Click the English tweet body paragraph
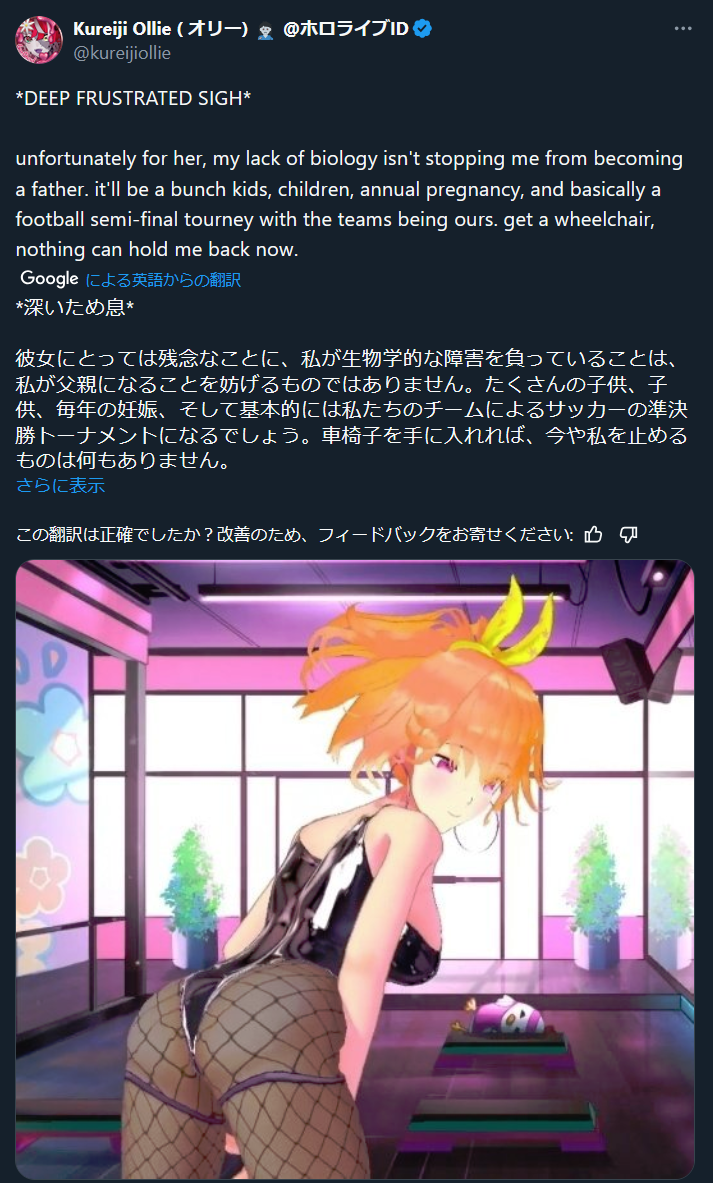Screen dimensions: 713x1183 click(x=349, y=204)
